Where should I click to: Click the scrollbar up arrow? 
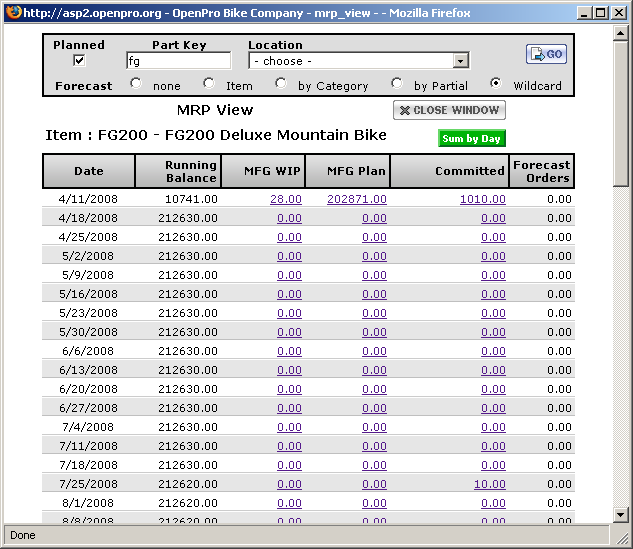click(622, 33)
